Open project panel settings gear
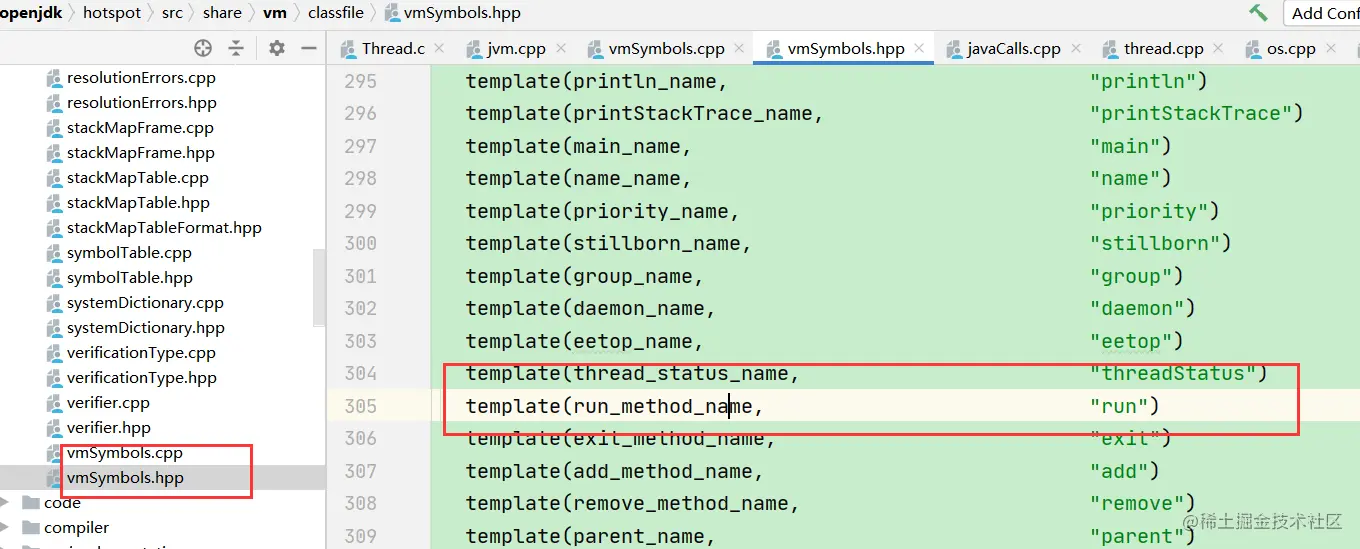Viewport: 1360px width, 549px height. (277, 48)
